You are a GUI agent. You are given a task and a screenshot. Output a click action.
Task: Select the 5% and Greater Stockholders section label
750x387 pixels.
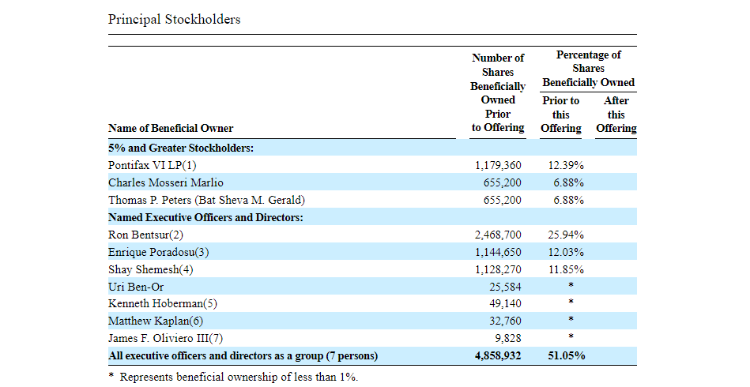181,148
